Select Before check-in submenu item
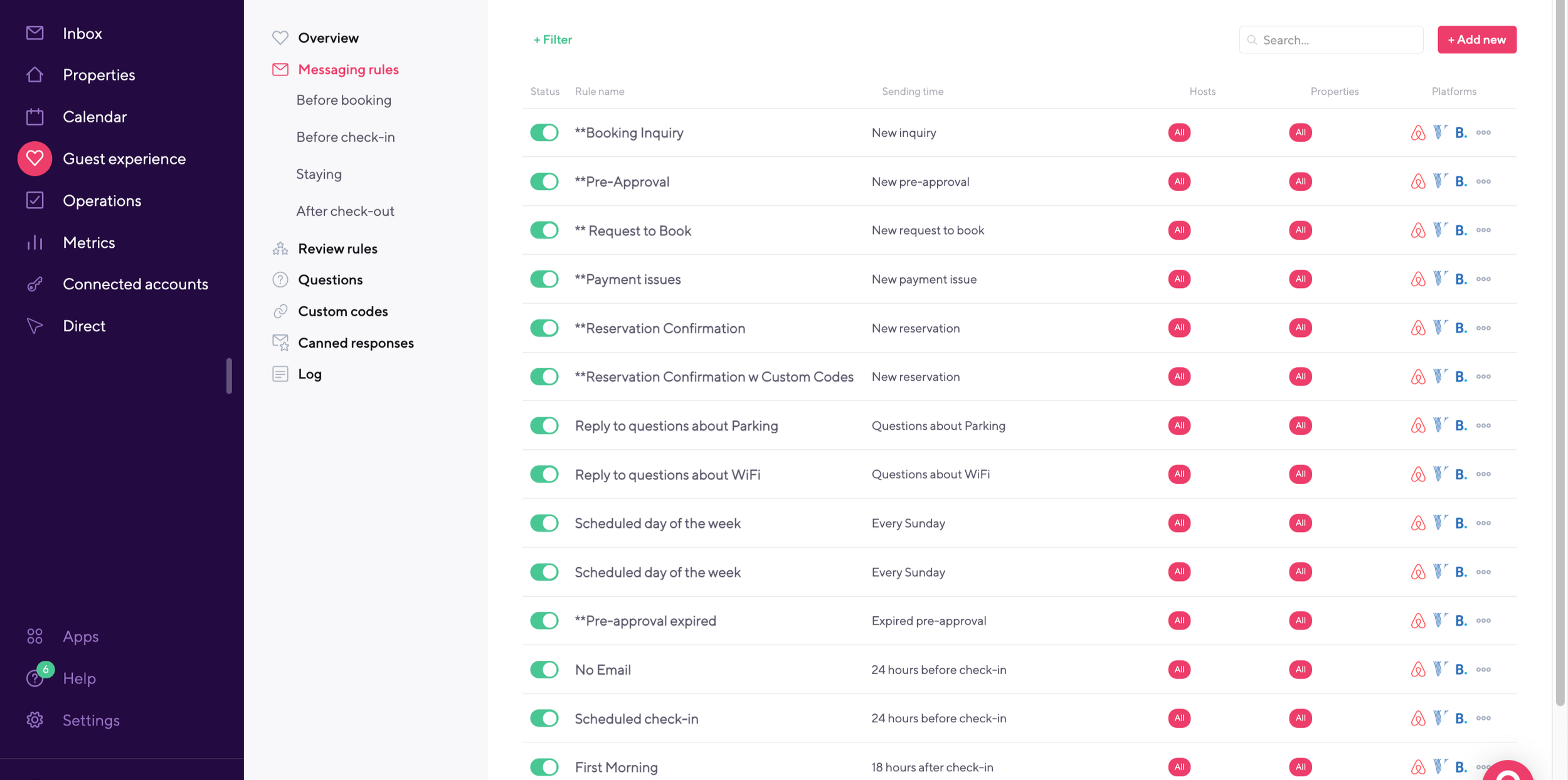1568x780 pixels. [345, 137]
